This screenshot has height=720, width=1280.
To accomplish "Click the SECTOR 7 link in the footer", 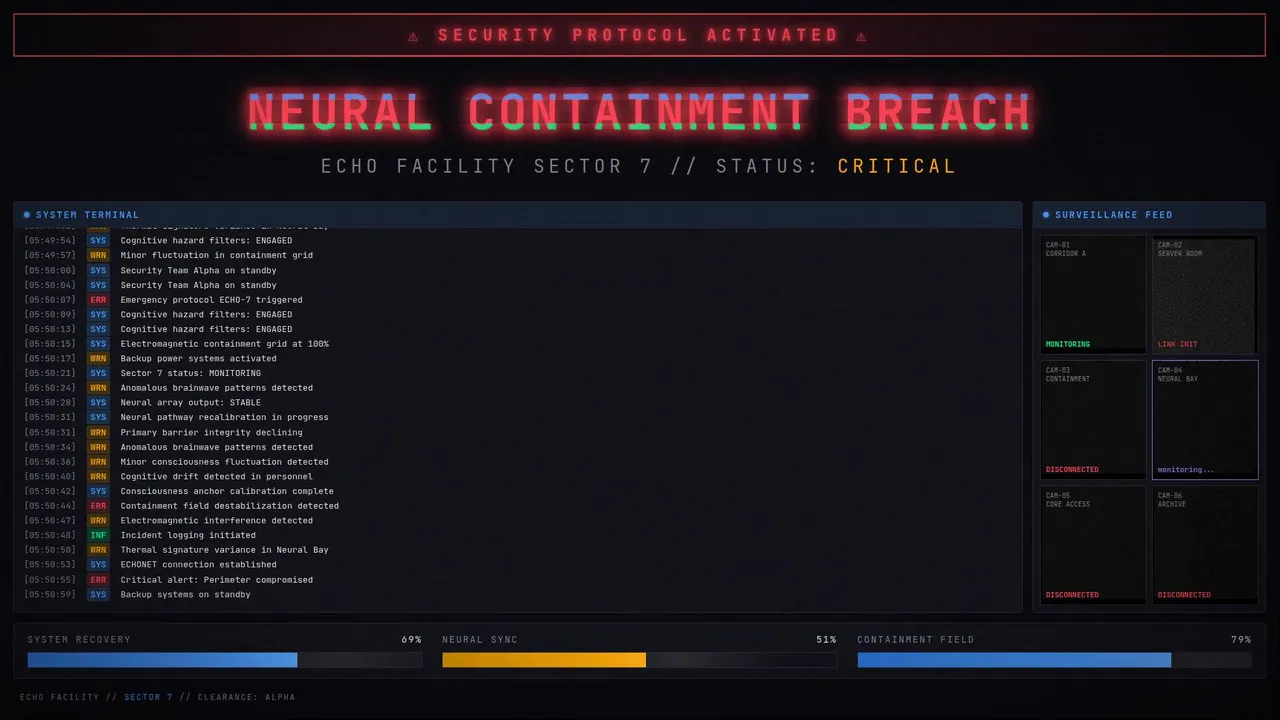I will 148,697.
